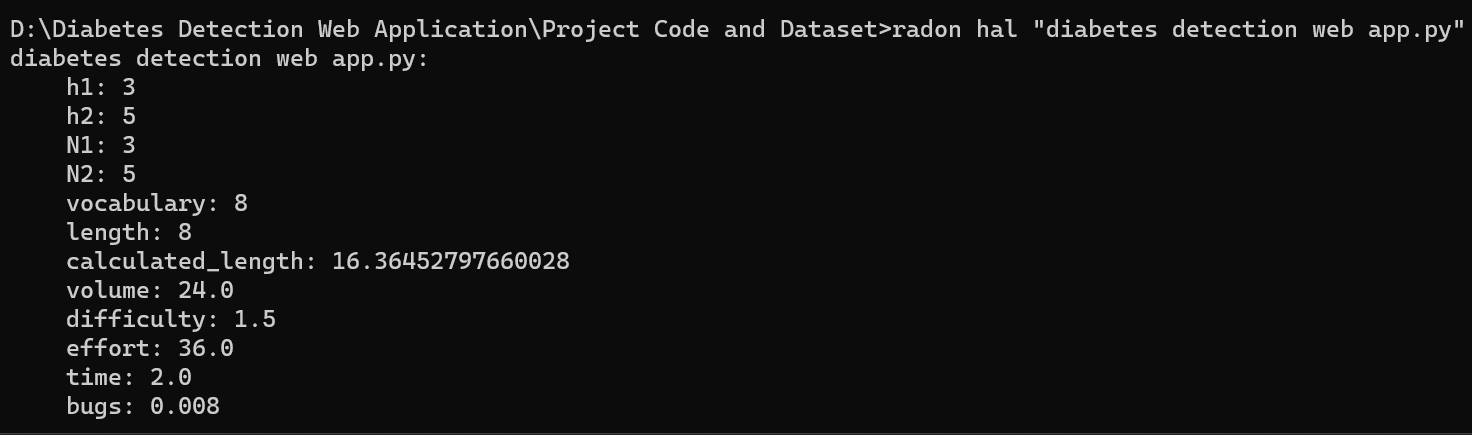1472x435 pixels.
Task: Click the N2: 5 output line
Action: click(x=101, y=174)
